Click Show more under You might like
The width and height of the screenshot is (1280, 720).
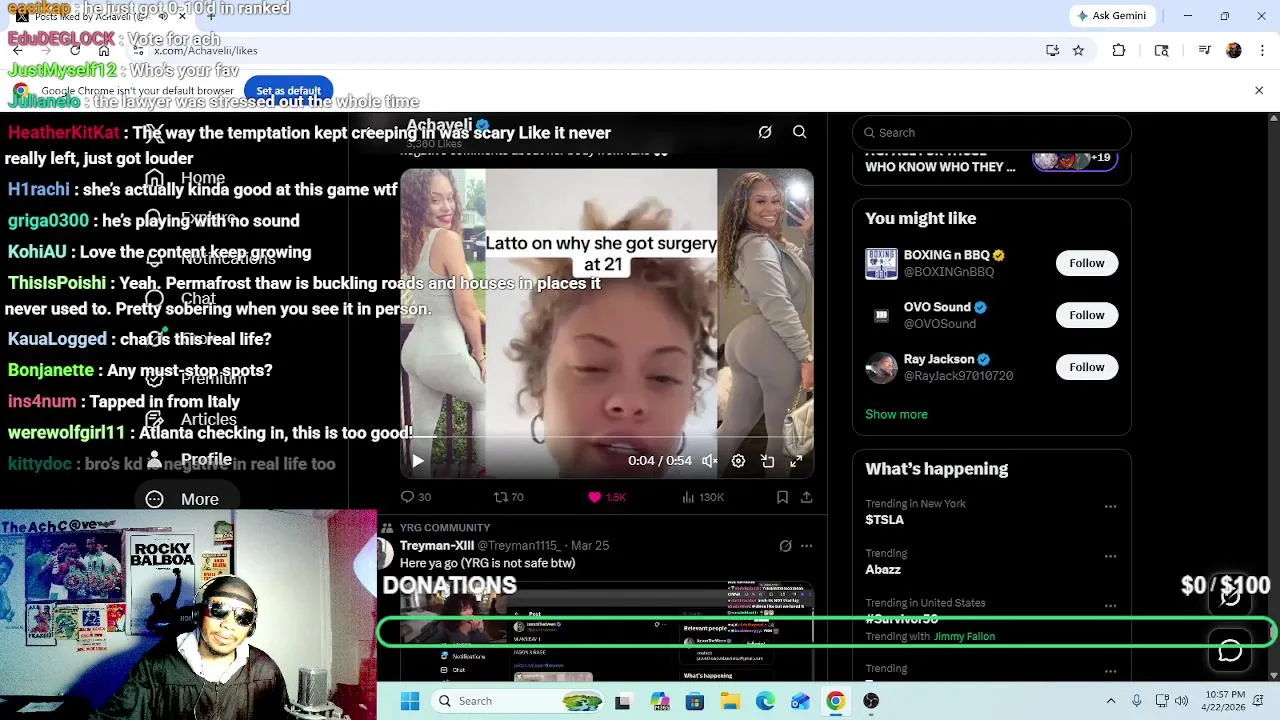point(896,414)
